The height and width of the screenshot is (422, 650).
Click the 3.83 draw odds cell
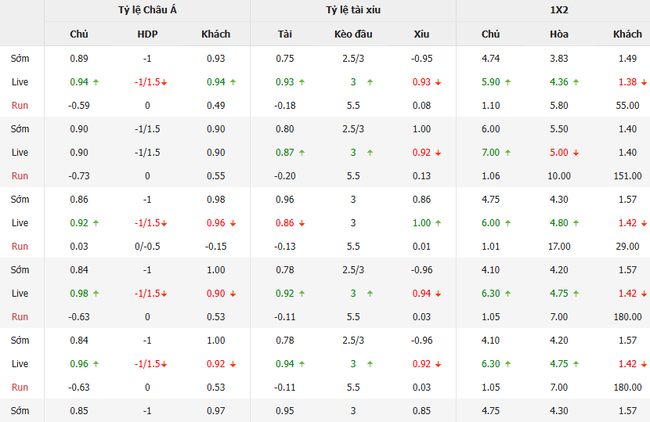(x=558, y=58)
